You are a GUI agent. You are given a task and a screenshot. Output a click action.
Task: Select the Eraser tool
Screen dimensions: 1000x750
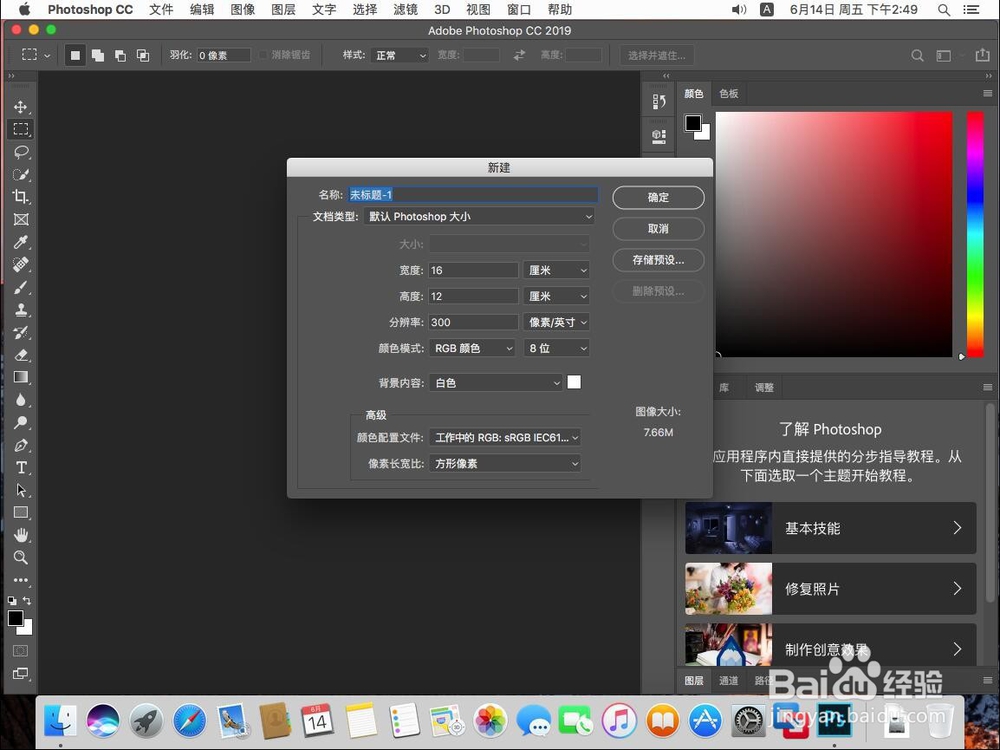click(21, 354)
